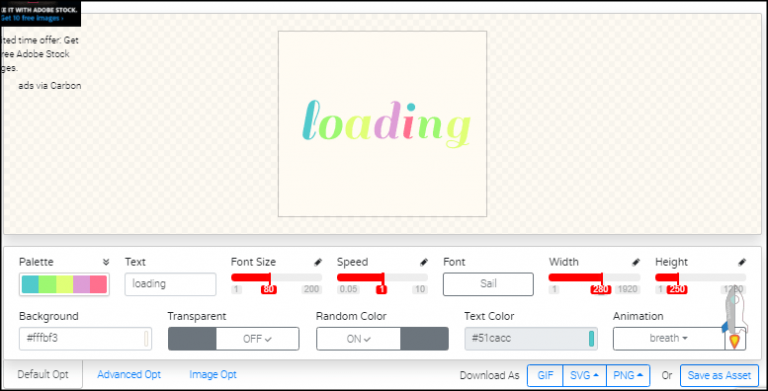Adjust the Width slider
The image size is (768, 391).
595,277
